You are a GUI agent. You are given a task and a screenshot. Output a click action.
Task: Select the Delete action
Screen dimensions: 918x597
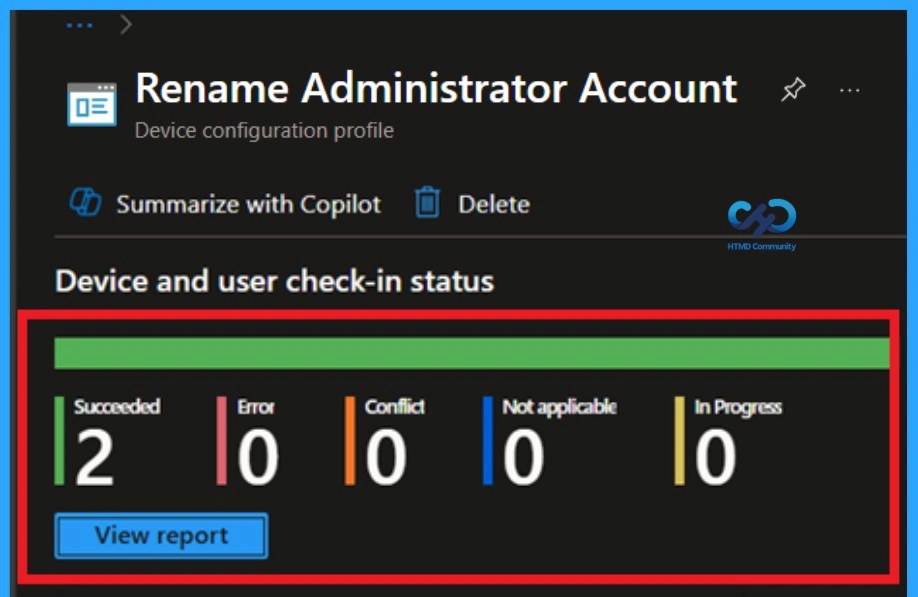tap(492, 203)
